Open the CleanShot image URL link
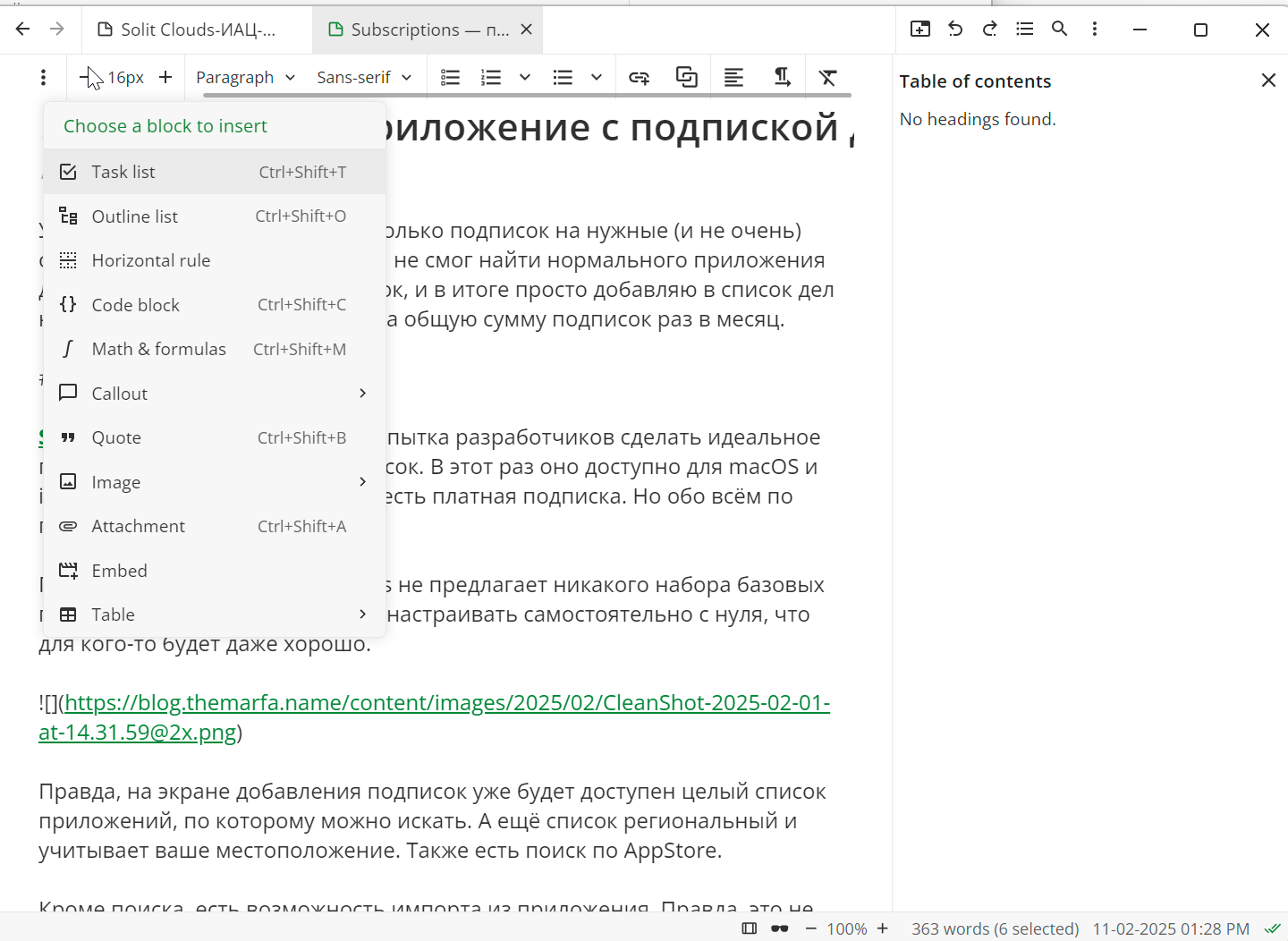Image resolution: width=1288 pixels, height=941 pixels. [435, 717]
